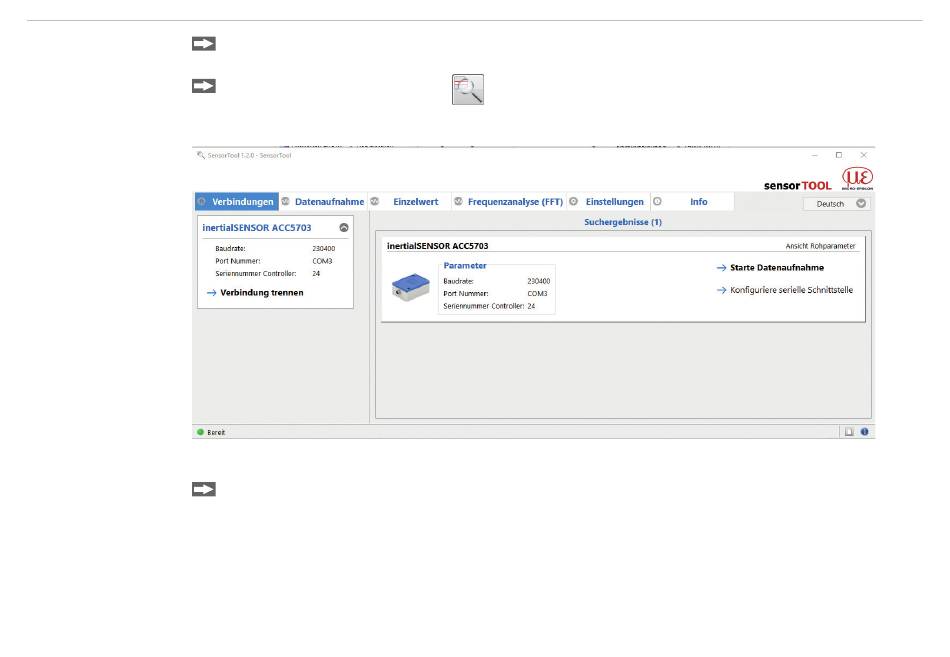Click the SensorTool title bar app icon

click(x=201, y=155)
